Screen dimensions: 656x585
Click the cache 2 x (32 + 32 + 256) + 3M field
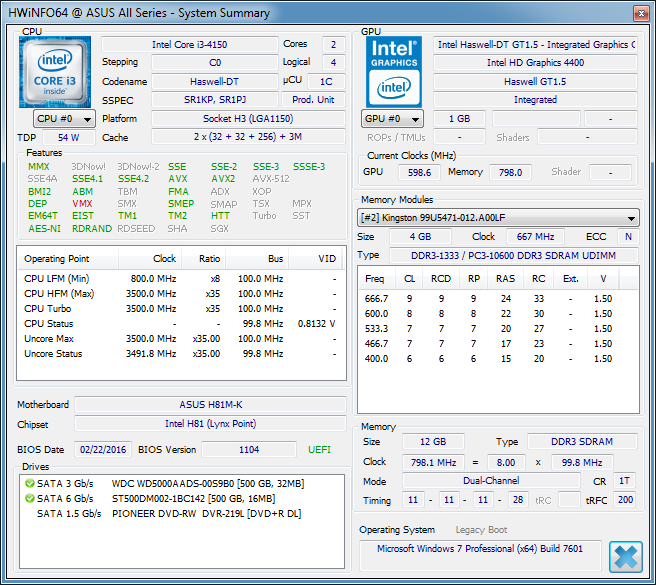(x=248, y=137)
